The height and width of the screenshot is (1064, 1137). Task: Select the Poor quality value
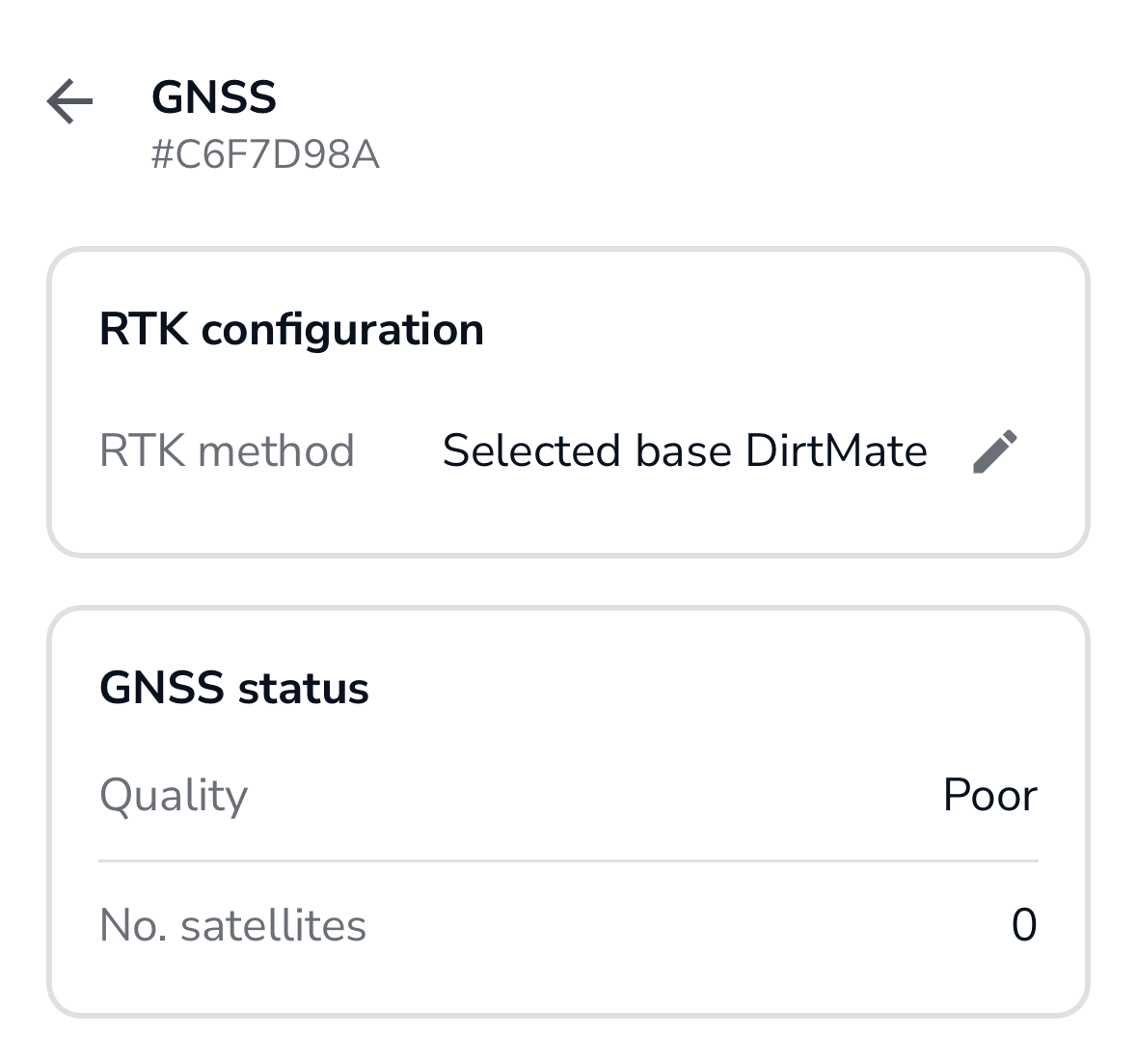click(x=989, y=795)
